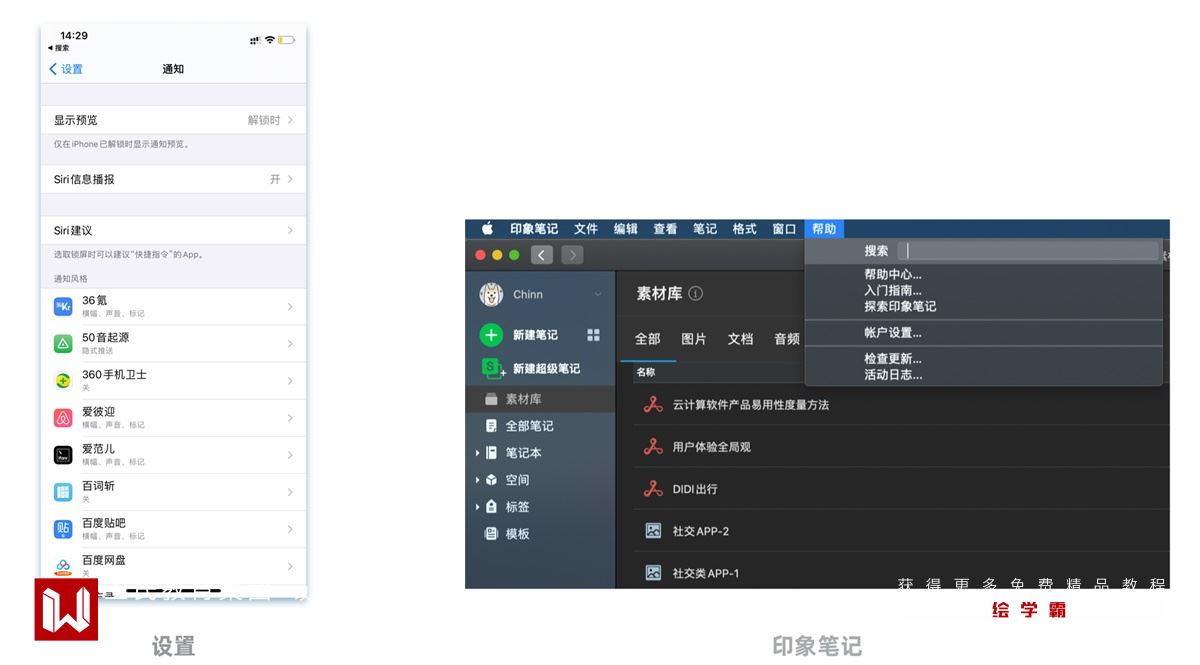
Task: Open the 格式 menu
Action: click(744, 229)
